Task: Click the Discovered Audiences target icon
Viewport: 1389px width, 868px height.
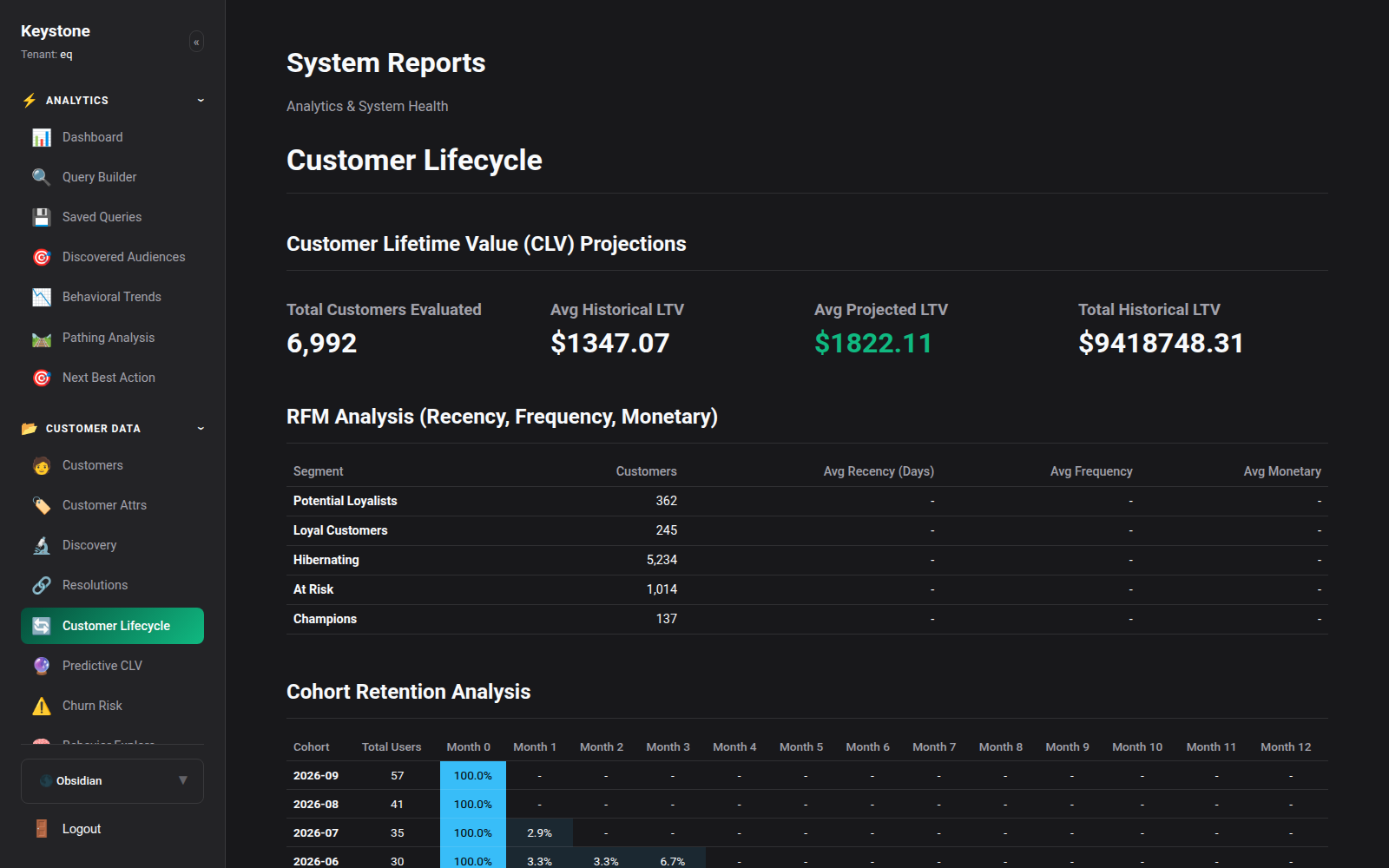Action: [42, 257]
